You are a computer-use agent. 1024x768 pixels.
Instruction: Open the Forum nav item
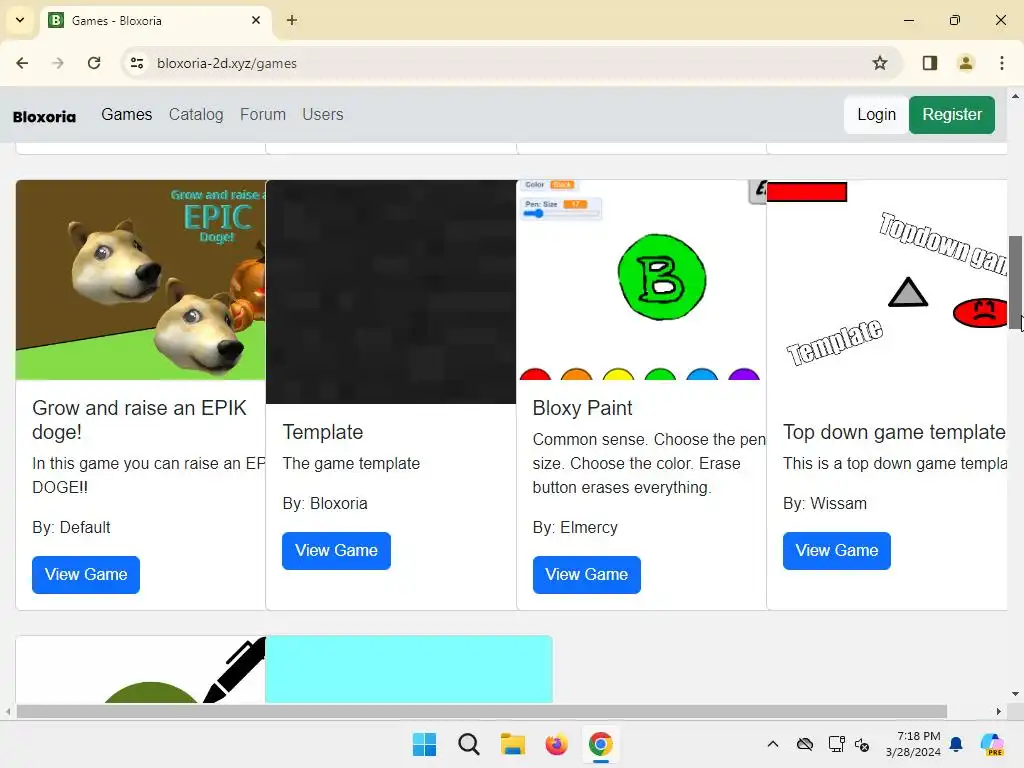pyautogui.click(x=263, y=114)
